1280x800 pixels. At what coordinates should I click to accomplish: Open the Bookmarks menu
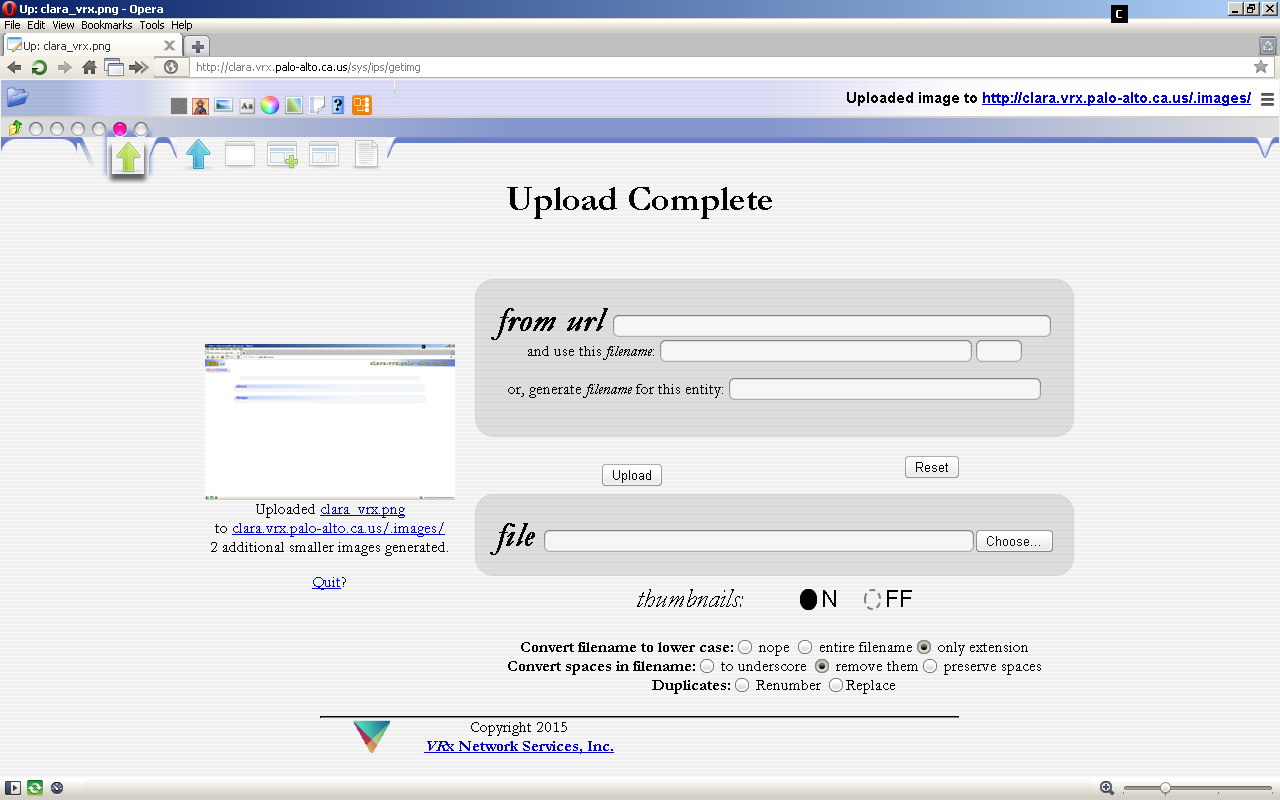(x=106, y=25)
